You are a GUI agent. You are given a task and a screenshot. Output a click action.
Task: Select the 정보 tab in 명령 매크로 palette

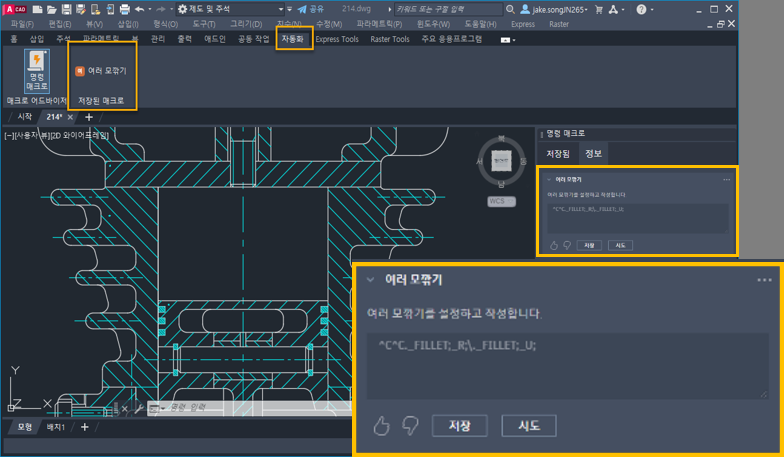[x=594, y=154]
